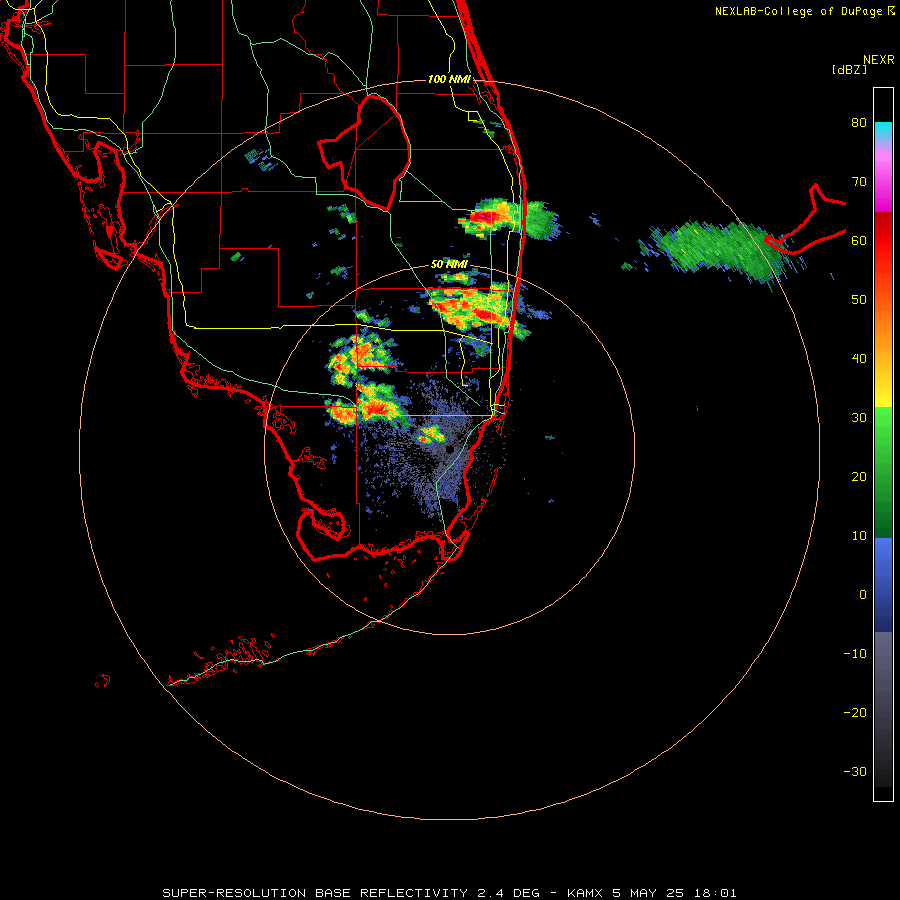Image resolution: width=900 pixels, height=900 pixels.
Task: Click the blue 0 dBZ band in color bar
Action: tap(883, 585)
